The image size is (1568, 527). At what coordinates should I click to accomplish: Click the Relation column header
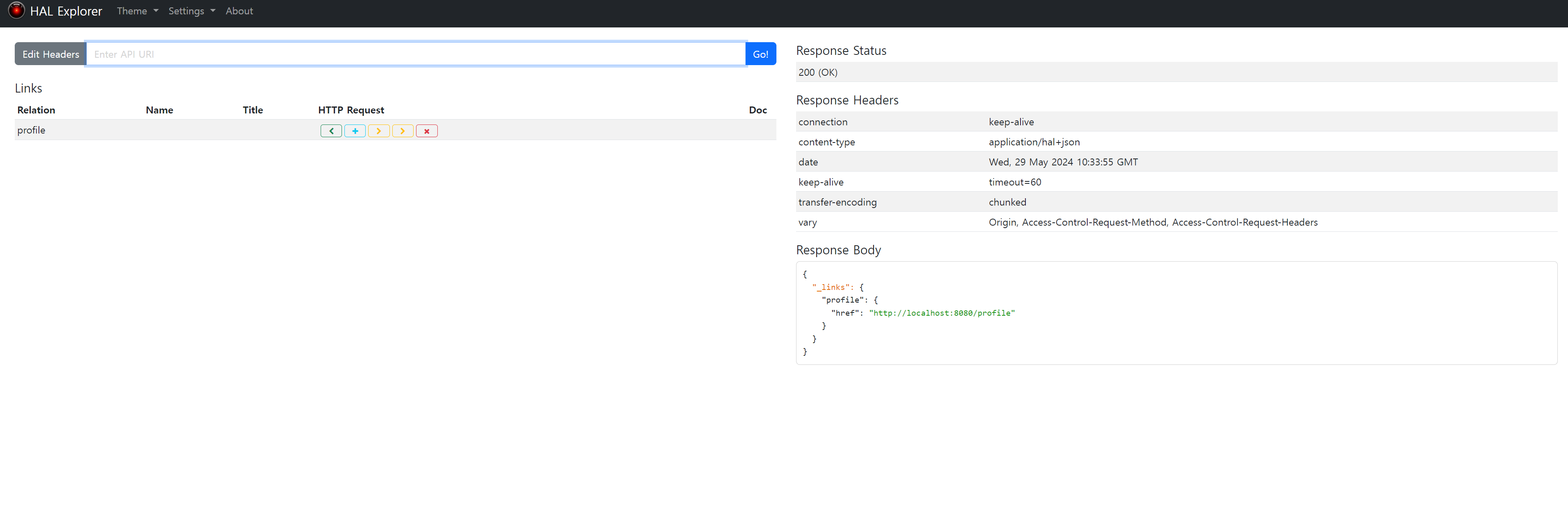coord(36,110)
